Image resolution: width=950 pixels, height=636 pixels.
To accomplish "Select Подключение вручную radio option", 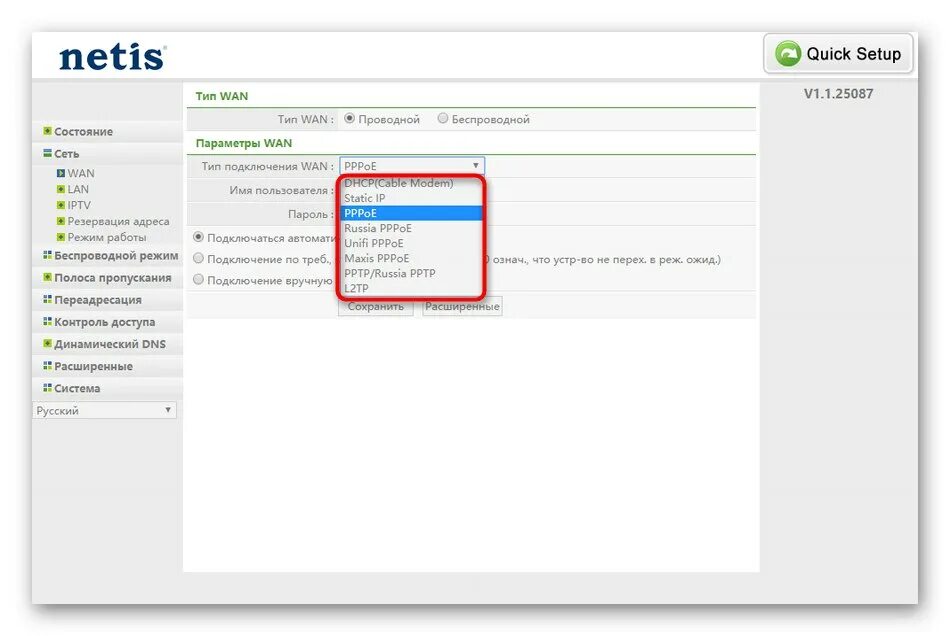I will [x=198, y=280].
